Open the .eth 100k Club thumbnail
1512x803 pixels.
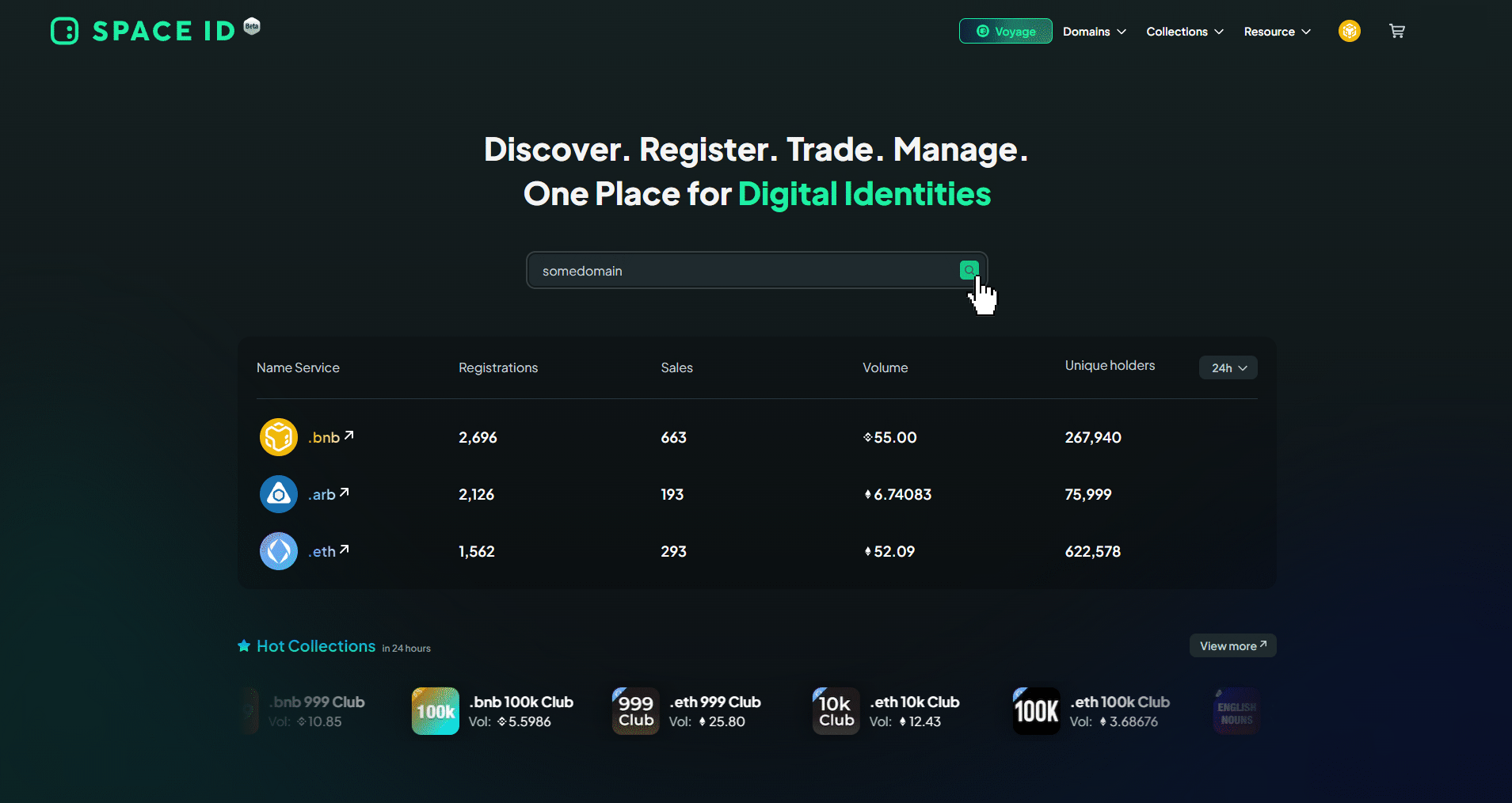[1037, 711]
